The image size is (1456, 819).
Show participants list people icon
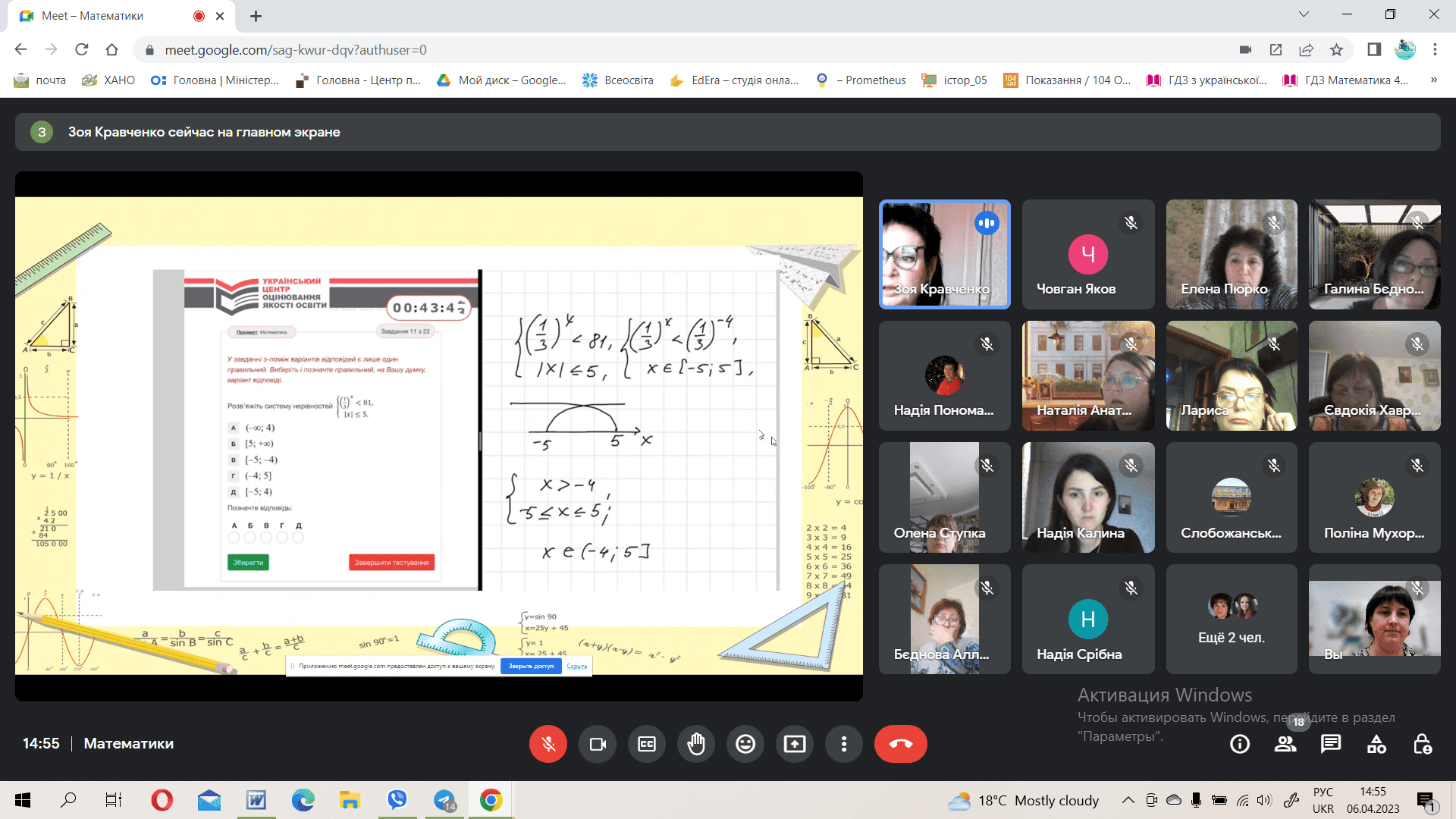pos(1285,745)
